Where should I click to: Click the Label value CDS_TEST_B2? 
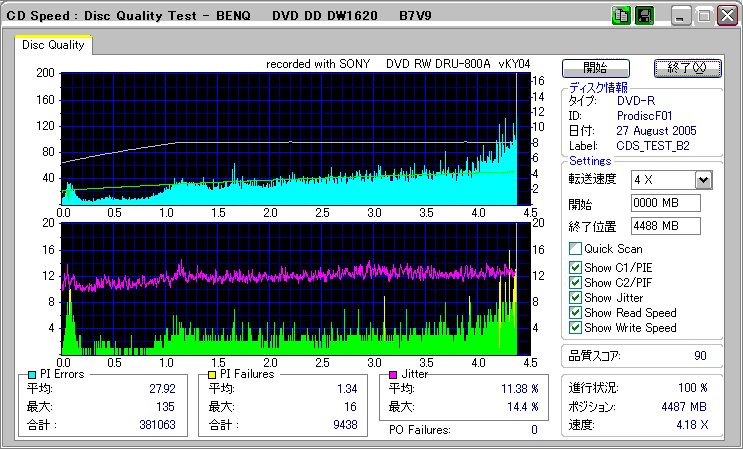click(x=653, y=146)
